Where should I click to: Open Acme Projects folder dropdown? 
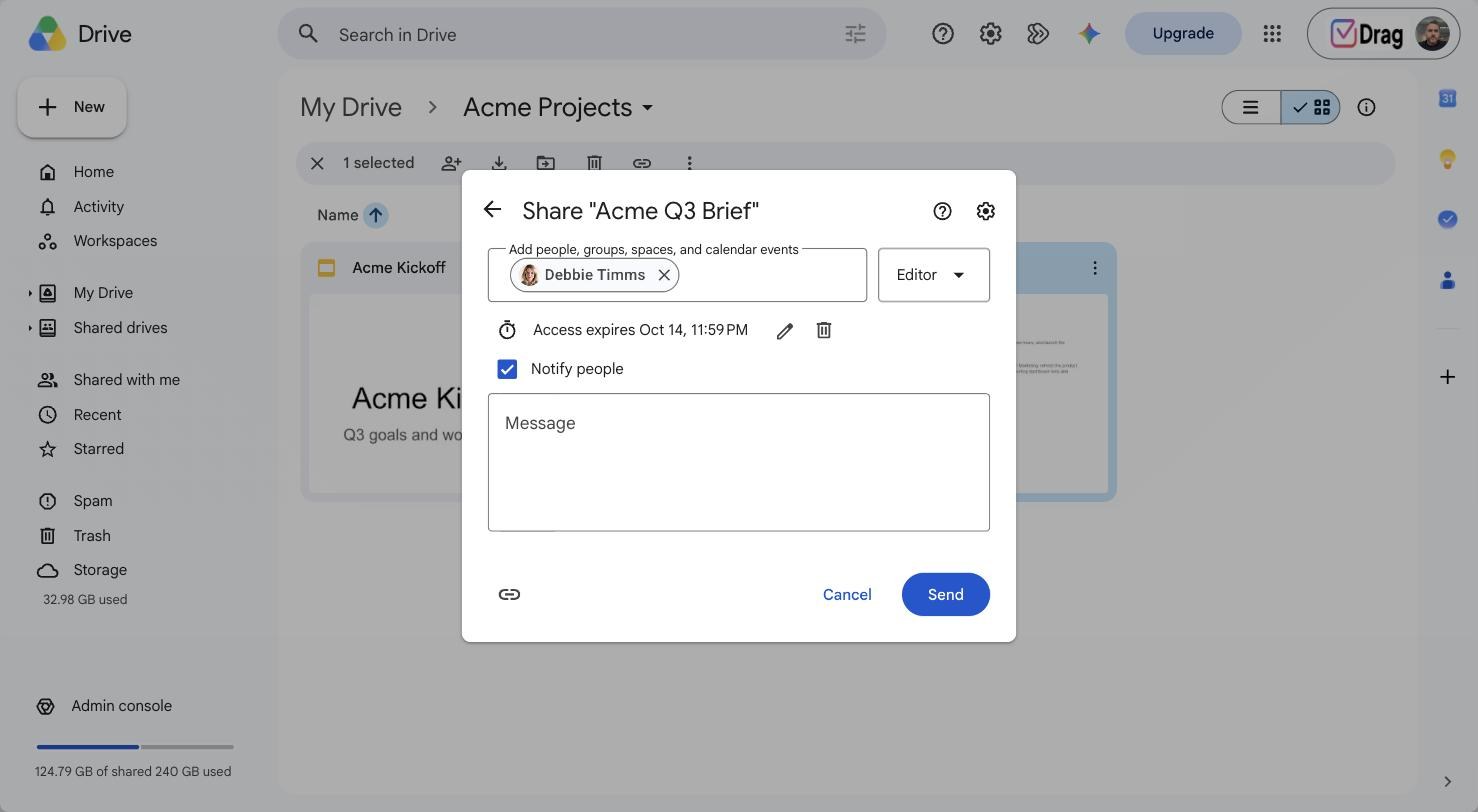tap(558, 107)
